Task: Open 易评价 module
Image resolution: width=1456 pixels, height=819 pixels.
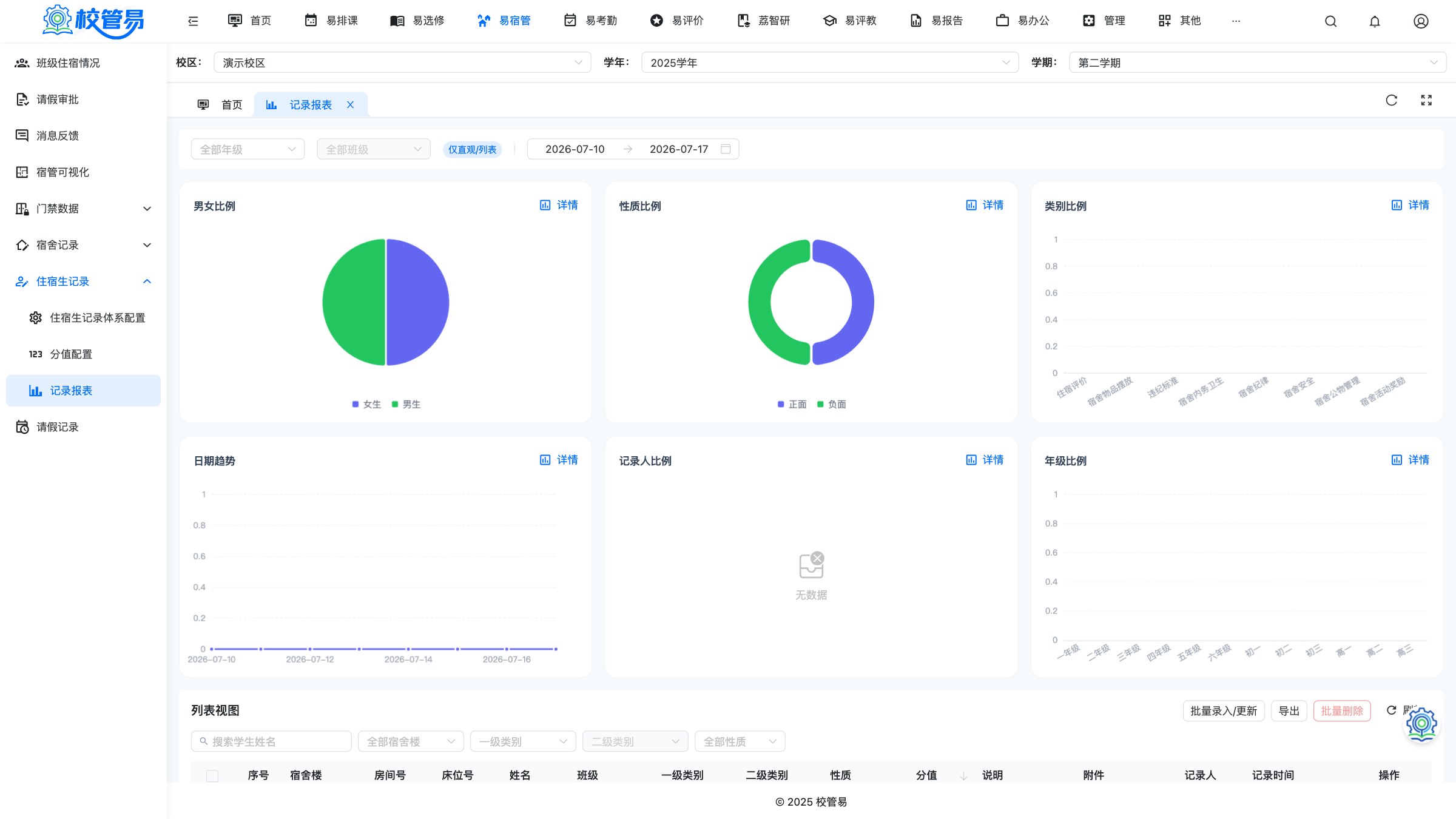Action: (677, 21)
